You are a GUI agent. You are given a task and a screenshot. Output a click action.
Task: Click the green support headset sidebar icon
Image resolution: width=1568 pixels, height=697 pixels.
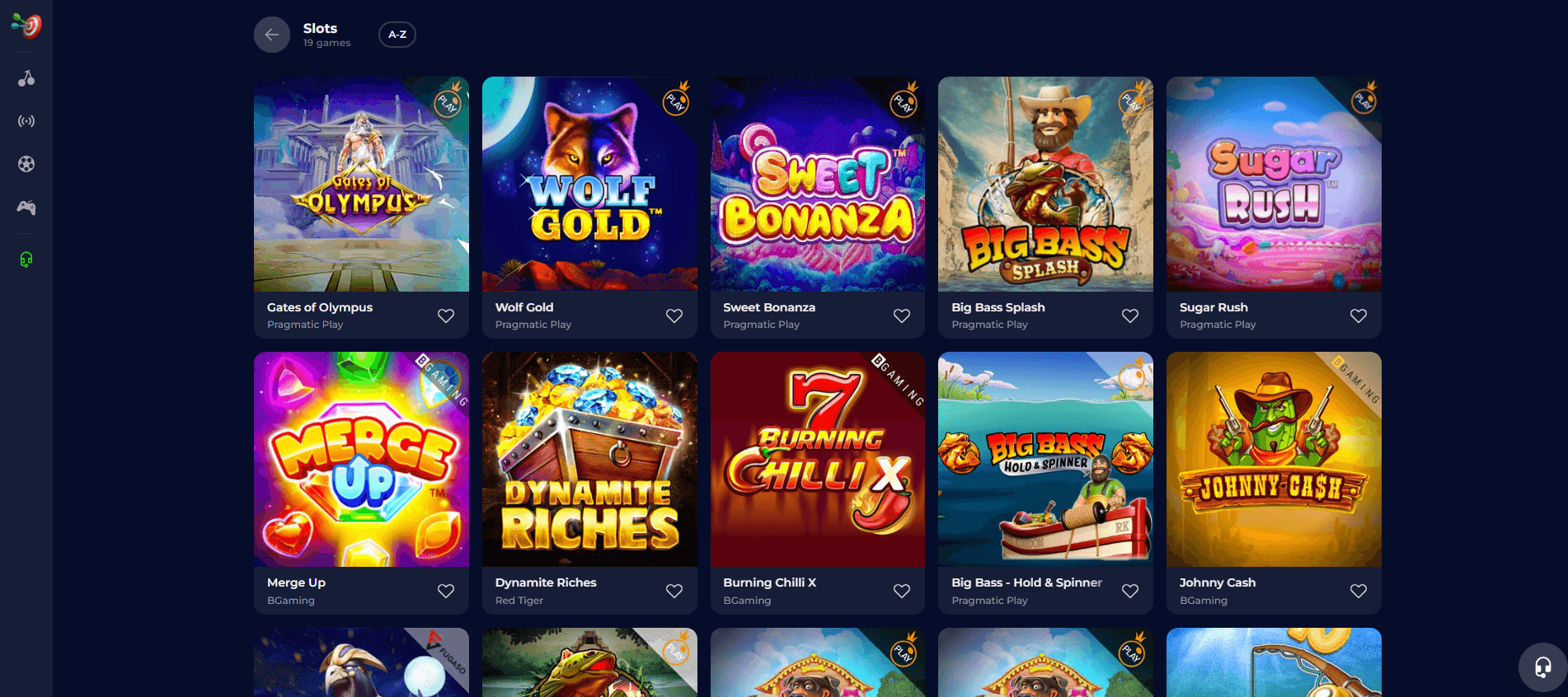[26, 260]
